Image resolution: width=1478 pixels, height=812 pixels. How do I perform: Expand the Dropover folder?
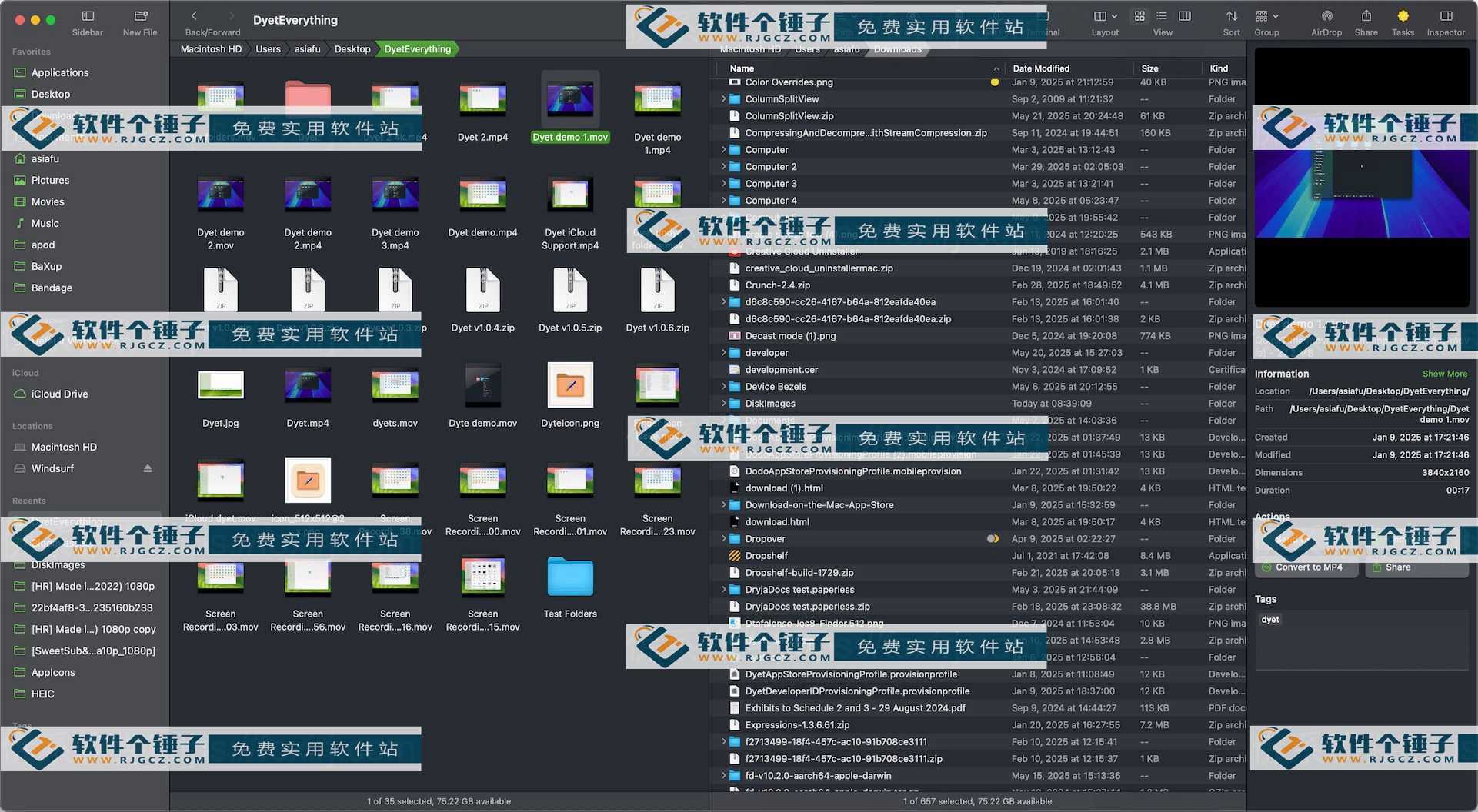[723, 538]
